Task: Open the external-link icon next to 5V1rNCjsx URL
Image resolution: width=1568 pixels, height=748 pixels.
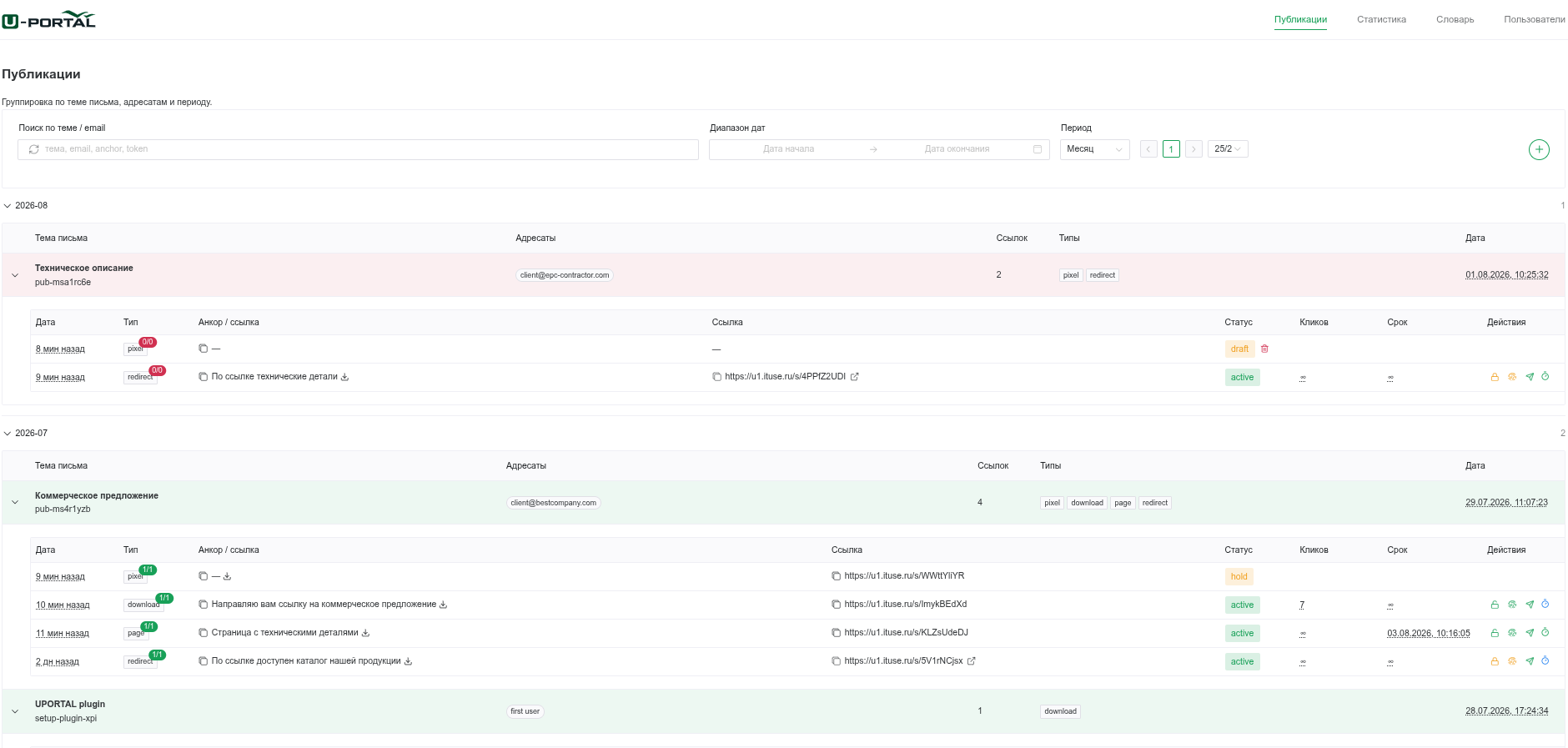Action: click(972, 661)
